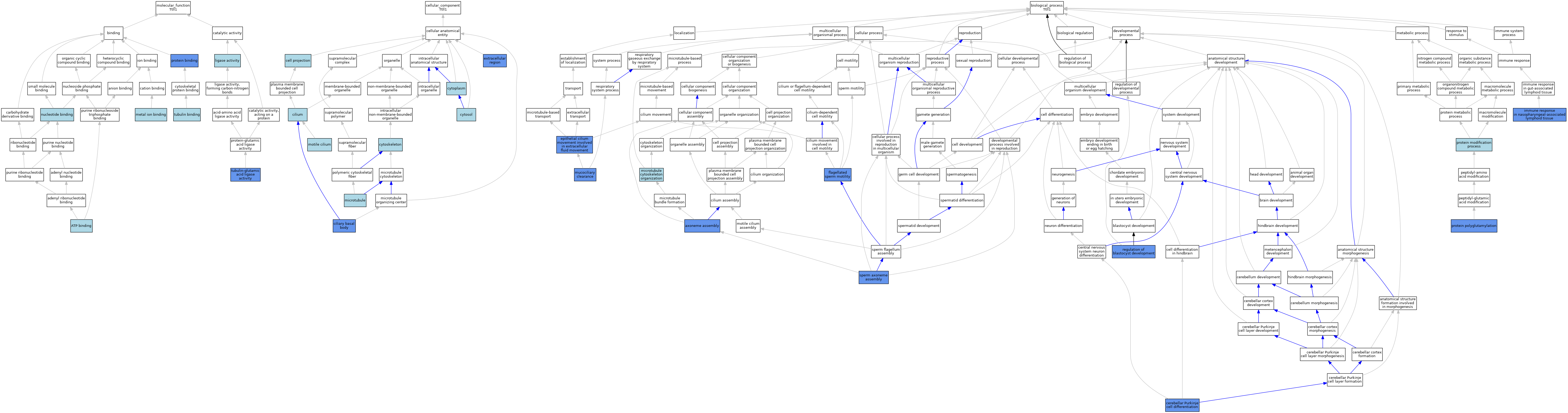Screen dimensions: 1568x413
Task: Click 'epithelial cilium movement' blue node
Action: coord(575,144)
